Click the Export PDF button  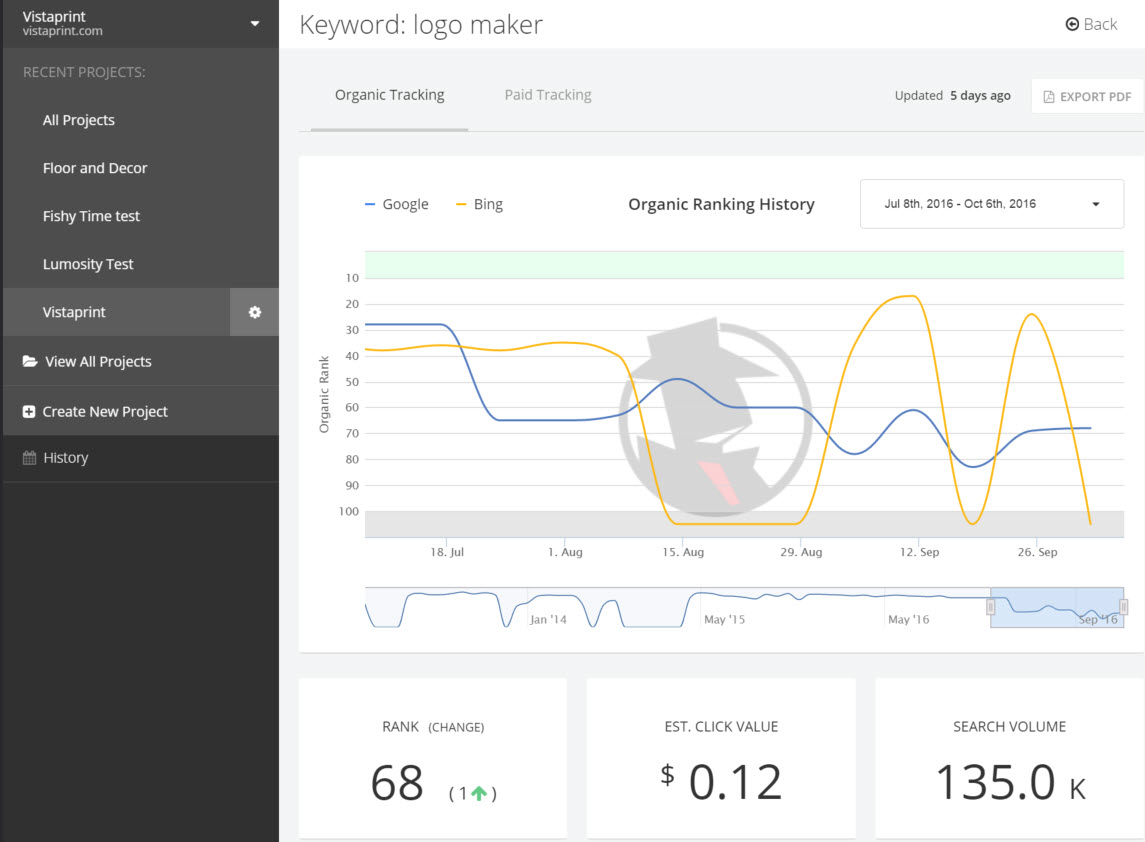1087,96
